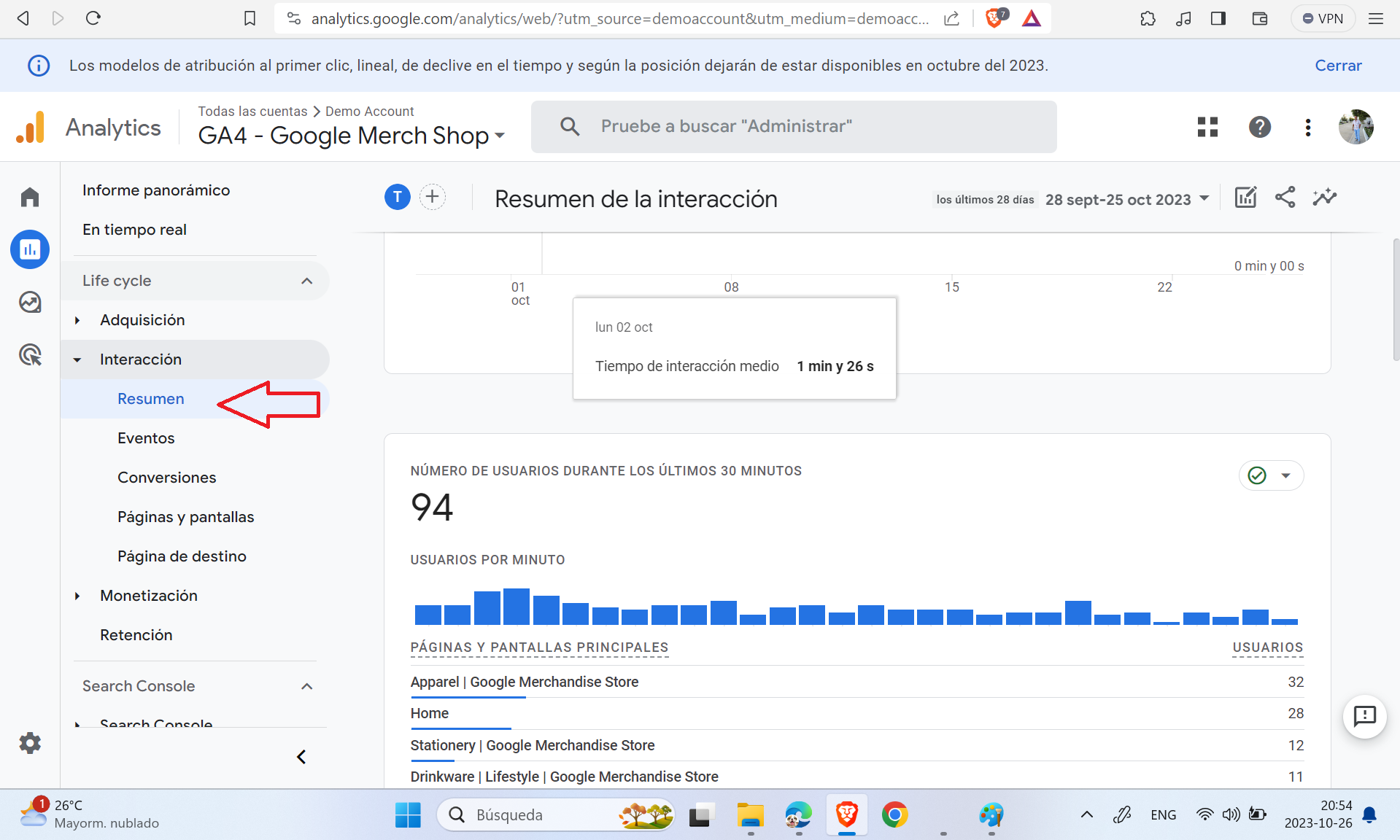Open Eventos report

146,438
